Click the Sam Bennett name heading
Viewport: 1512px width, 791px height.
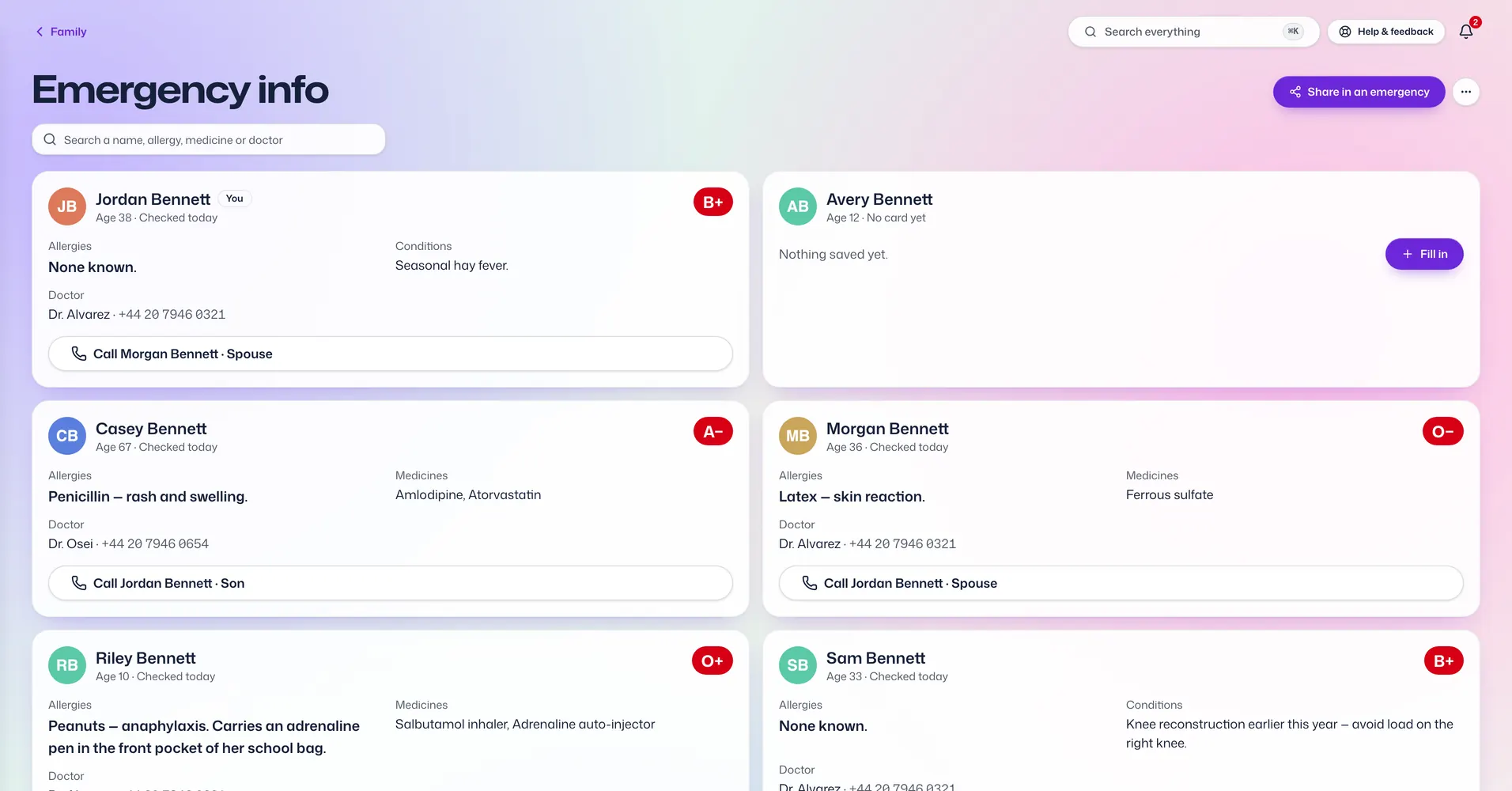point(875,658)
